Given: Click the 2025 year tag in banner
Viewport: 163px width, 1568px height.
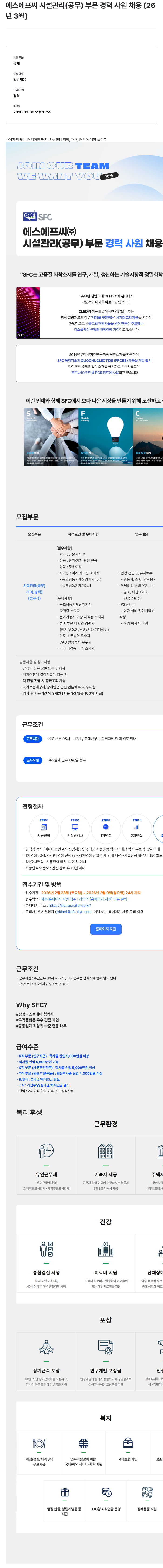Looking at the screenshot, I should (x=109, y=176).
